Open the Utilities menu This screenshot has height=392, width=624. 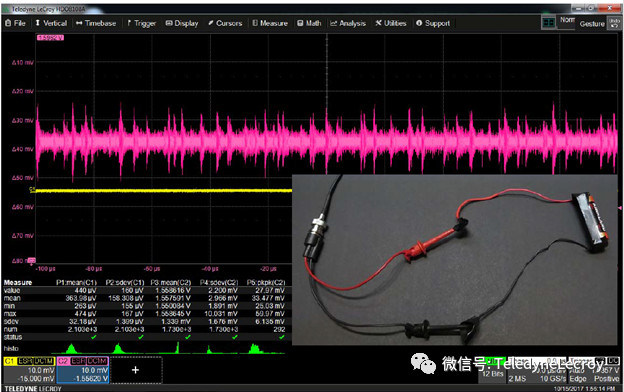391,23
